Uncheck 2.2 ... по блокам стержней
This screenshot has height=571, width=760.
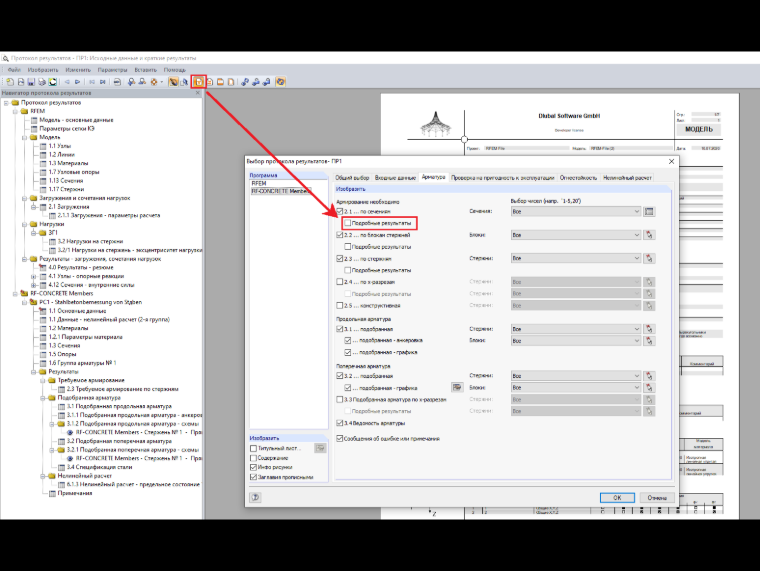click(340, 235)
